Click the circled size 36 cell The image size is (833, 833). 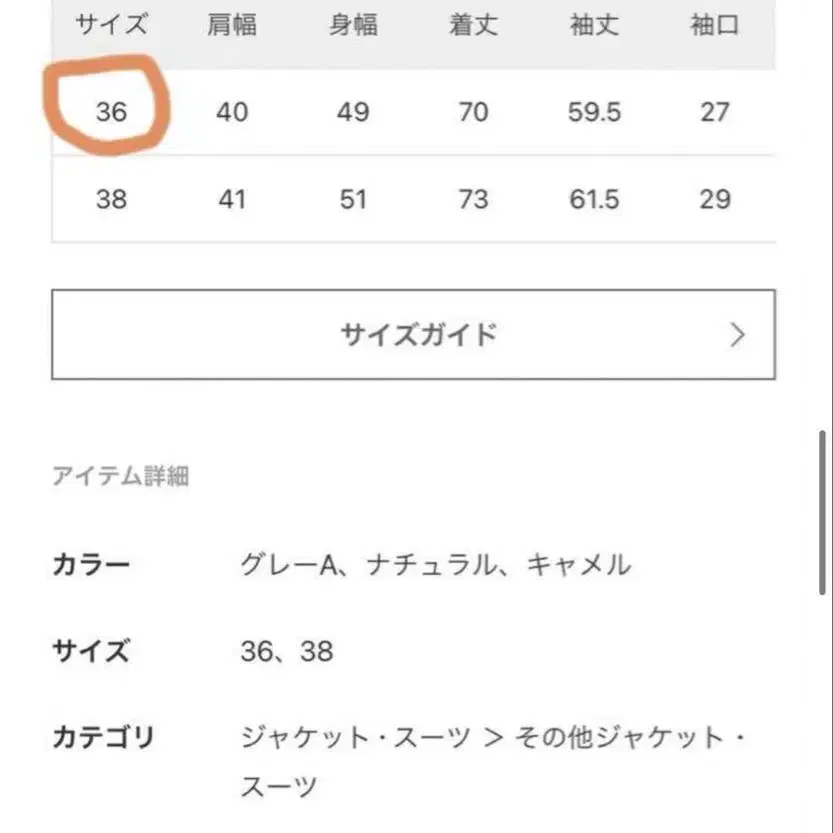click(x=111, y=112)
